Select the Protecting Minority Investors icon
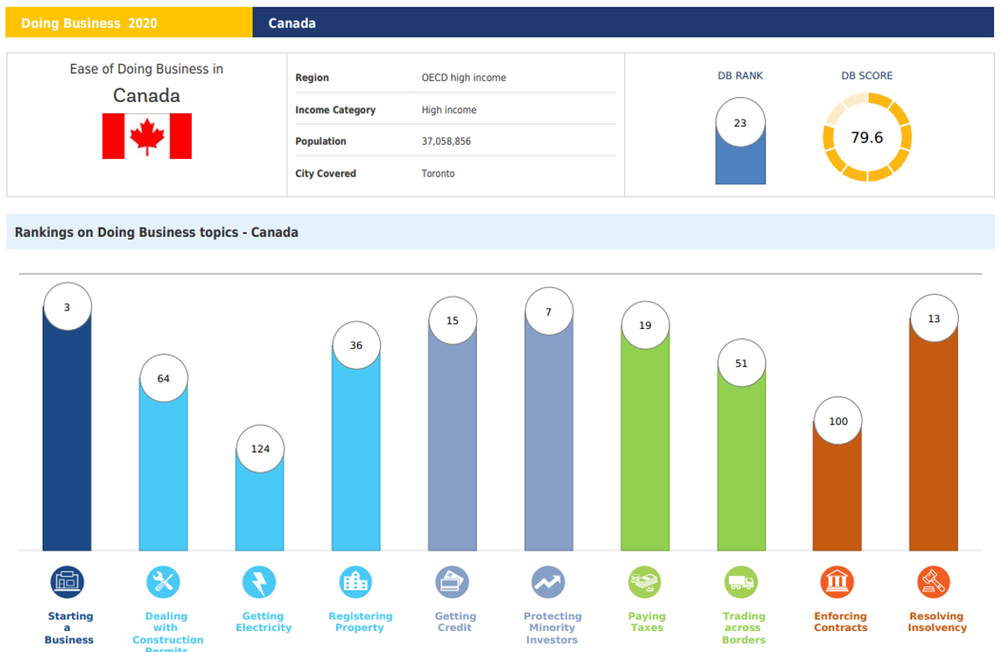The height and width of the screenshot is (652, 1000). 548,581
